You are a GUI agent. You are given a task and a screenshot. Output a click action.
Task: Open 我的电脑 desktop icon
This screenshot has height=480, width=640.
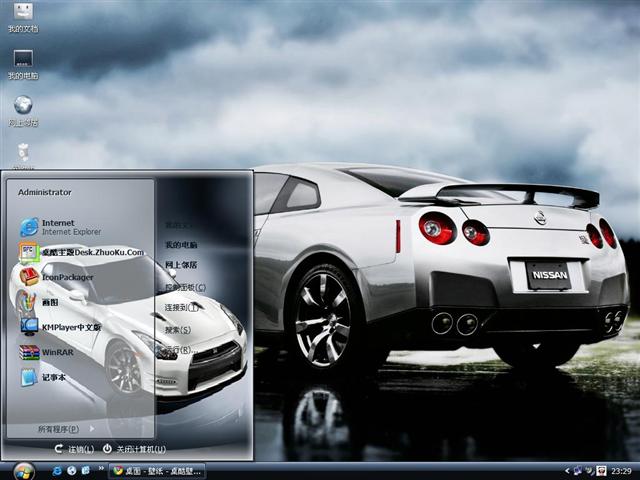point(22,64)
